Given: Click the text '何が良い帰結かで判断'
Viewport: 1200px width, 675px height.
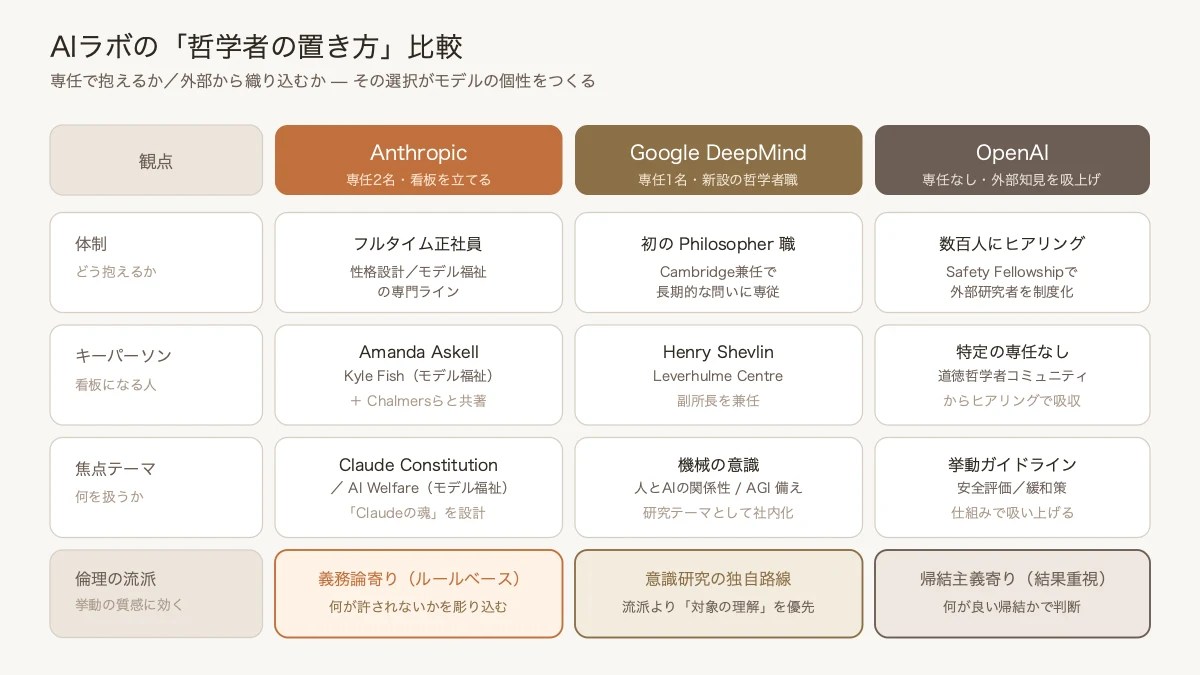Looking at the screenshot, I should coord(1012,606).
